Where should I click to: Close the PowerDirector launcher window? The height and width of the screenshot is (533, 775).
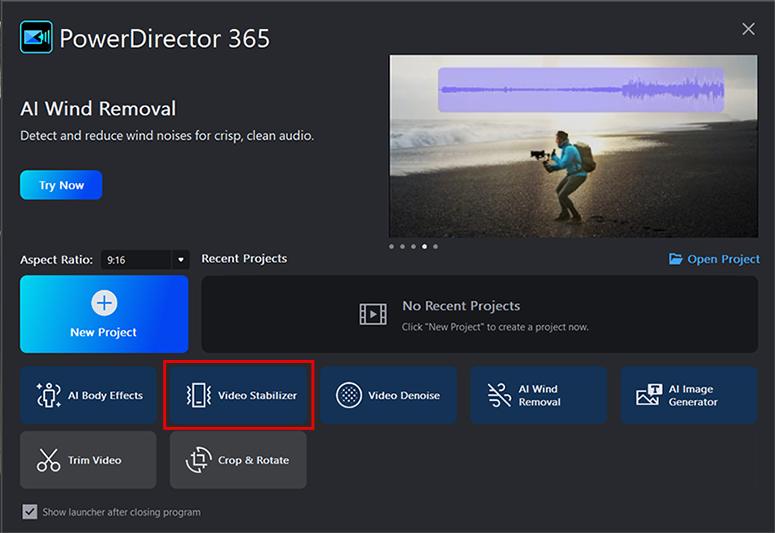748,29
